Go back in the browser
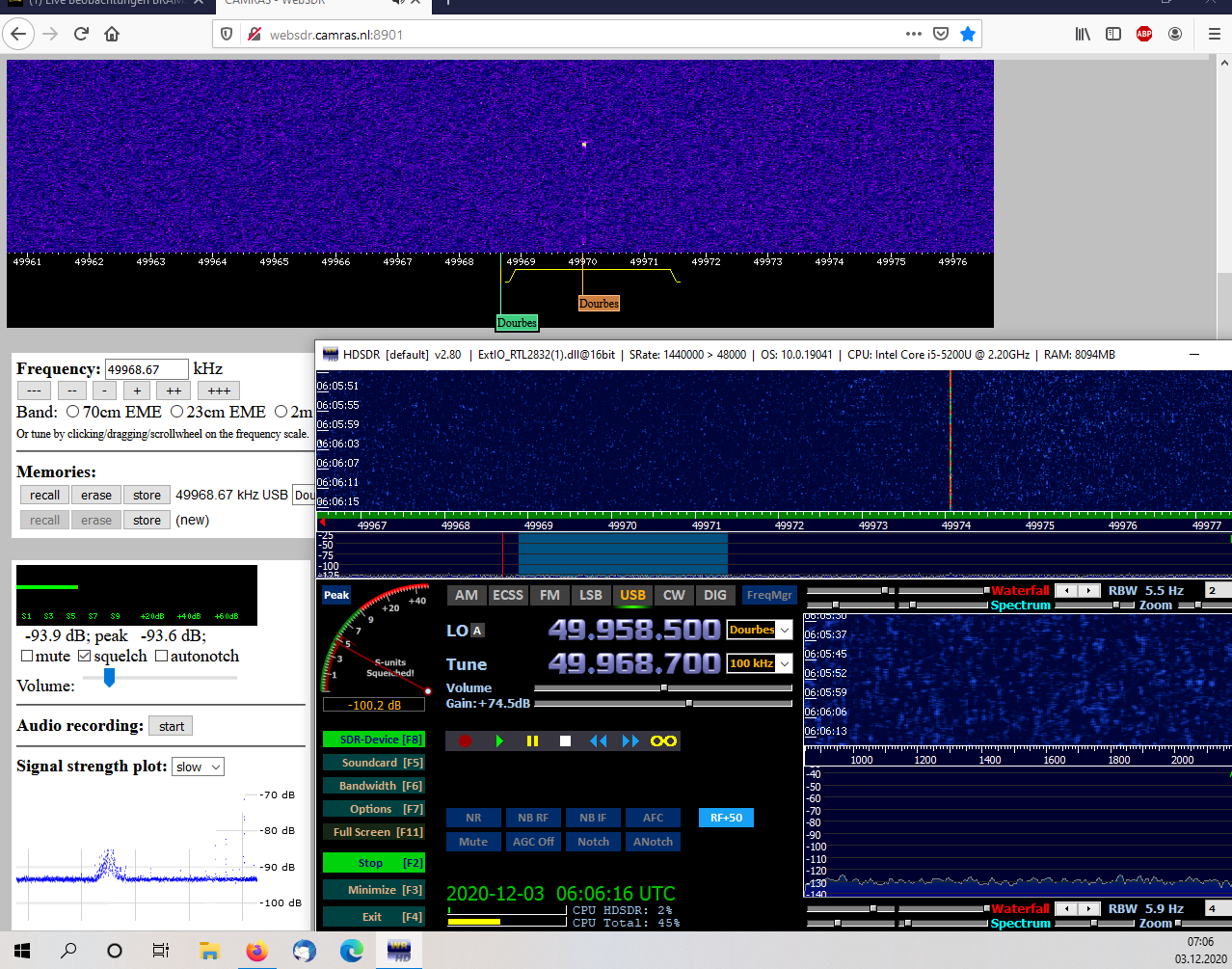Screen dimensions: 1232x969 [17, 34]
